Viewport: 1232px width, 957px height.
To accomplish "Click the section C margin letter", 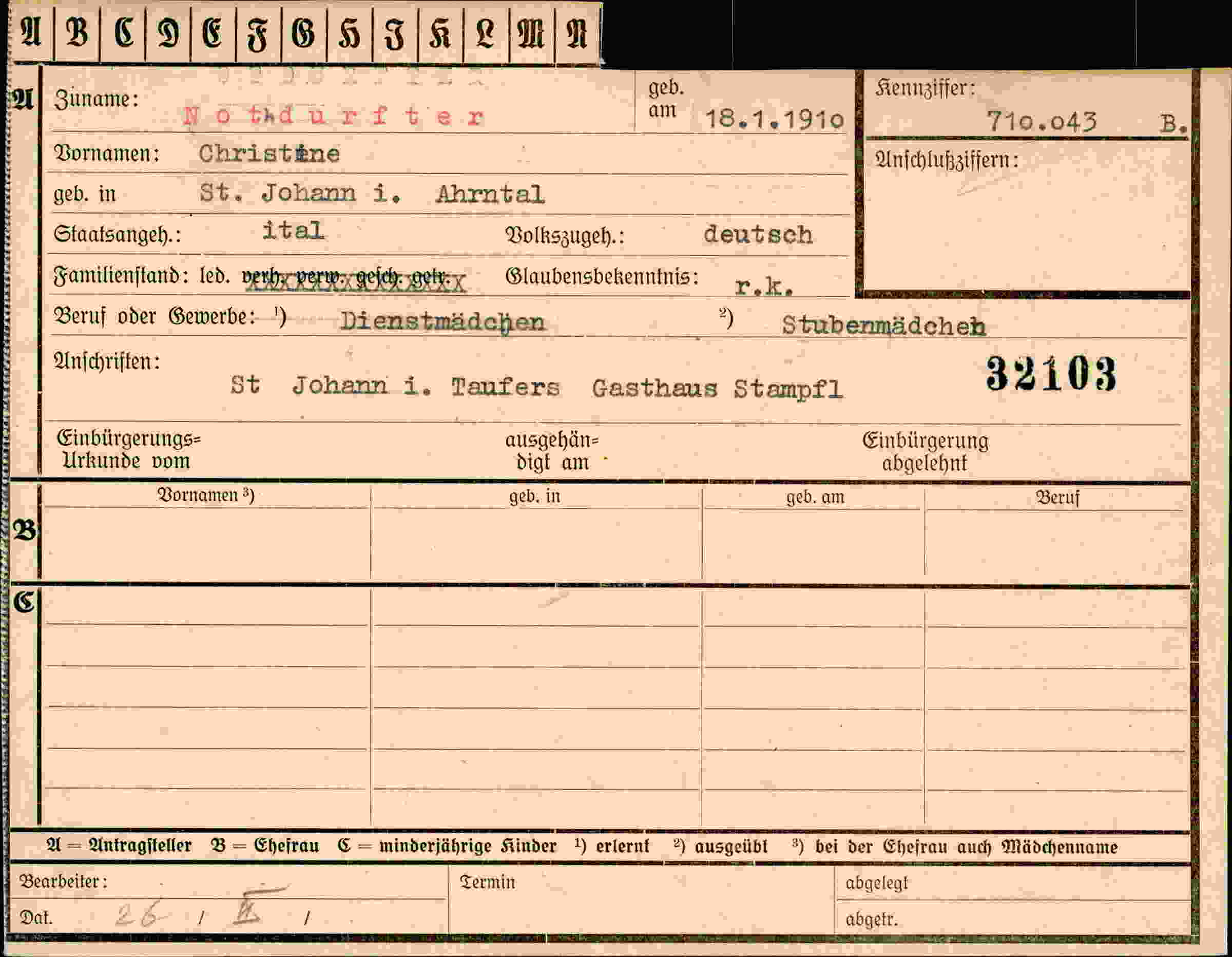I will 24,602.
